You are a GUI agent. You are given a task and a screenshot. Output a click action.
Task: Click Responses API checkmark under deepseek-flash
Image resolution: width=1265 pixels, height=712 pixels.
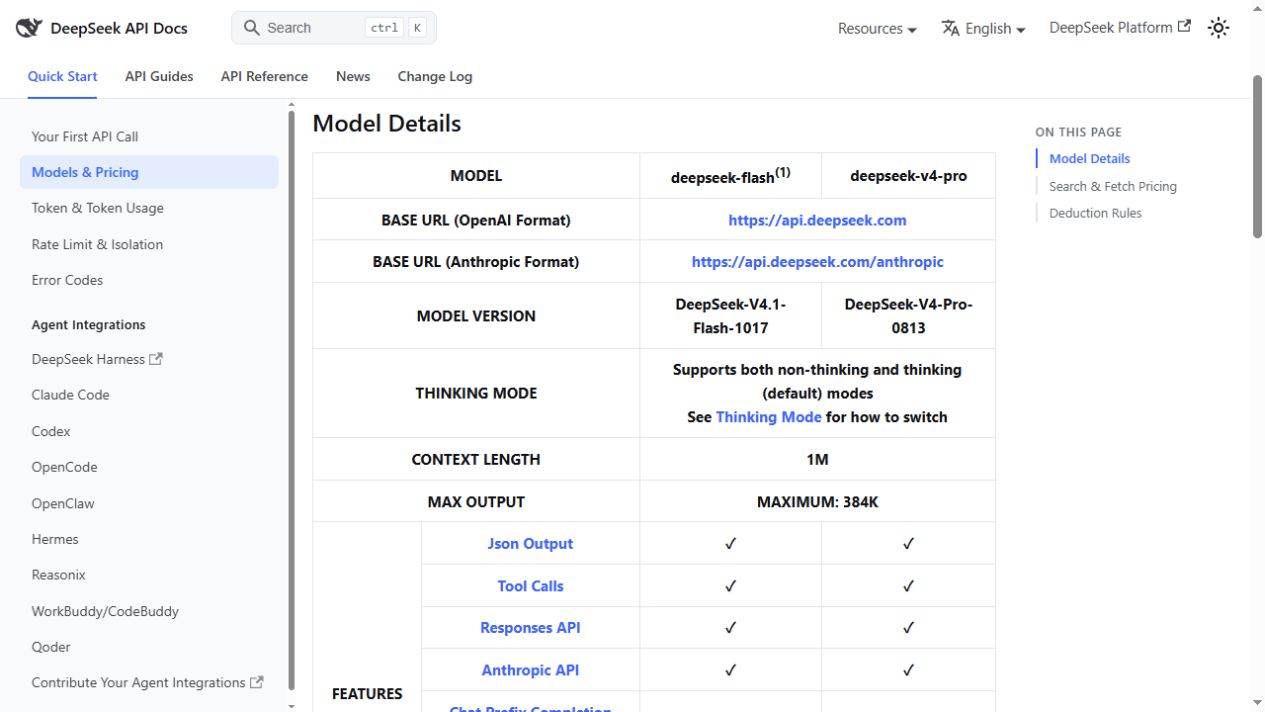click(730, 628)
